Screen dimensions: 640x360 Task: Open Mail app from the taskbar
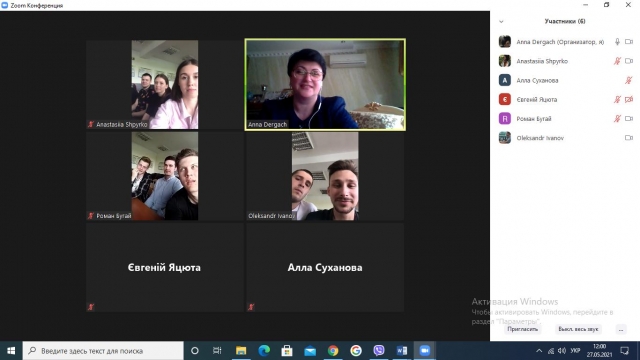click(310, 351)
